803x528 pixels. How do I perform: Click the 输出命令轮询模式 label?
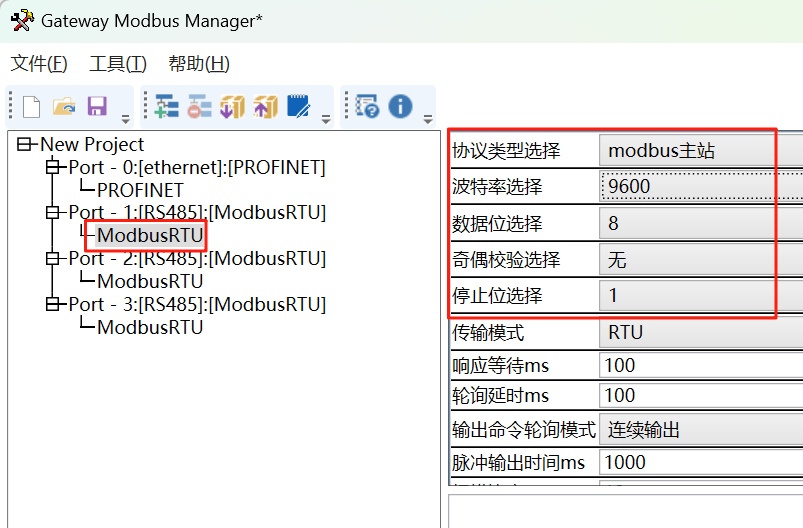tap(524, 430)
